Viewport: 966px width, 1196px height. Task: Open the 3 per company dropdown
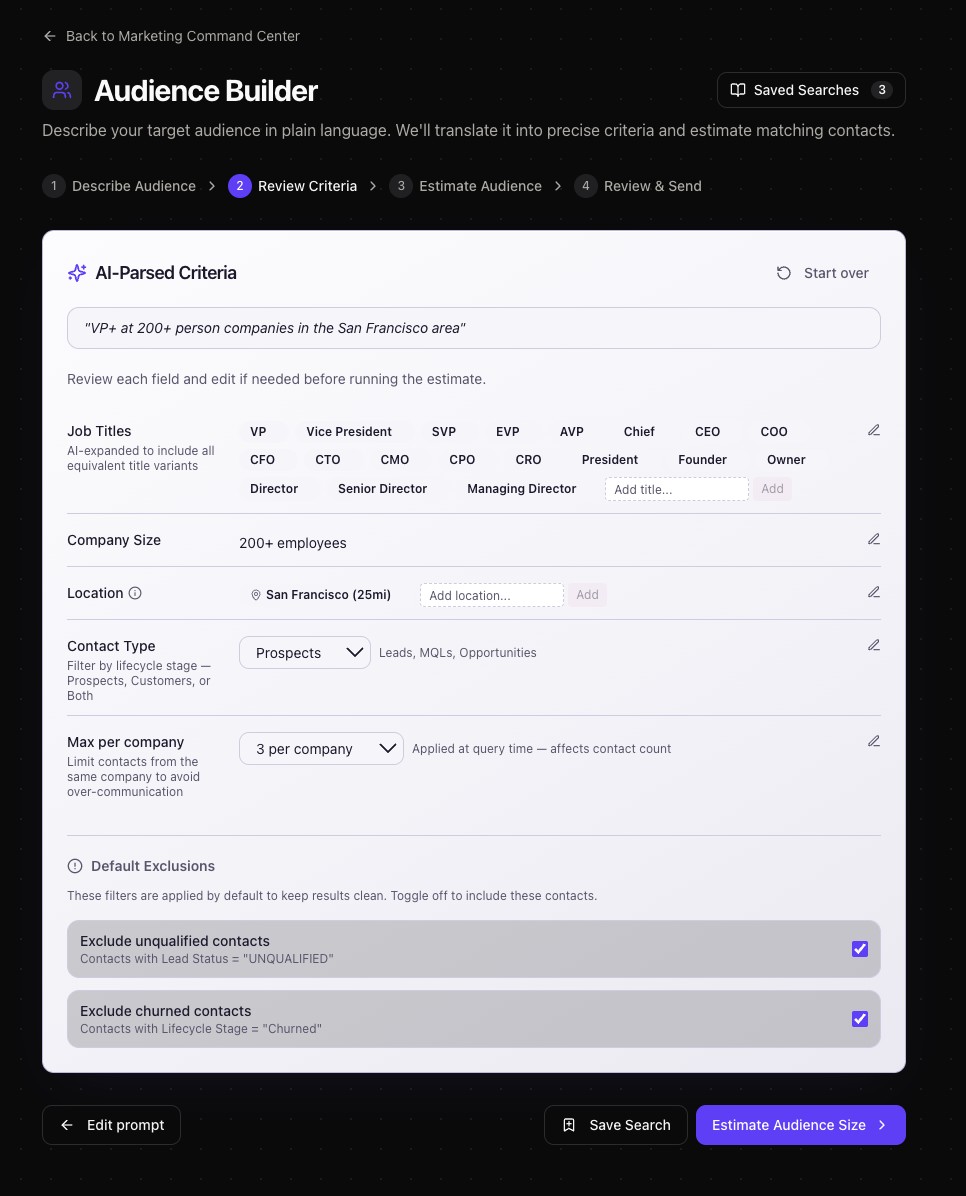[x=321, y=749]
